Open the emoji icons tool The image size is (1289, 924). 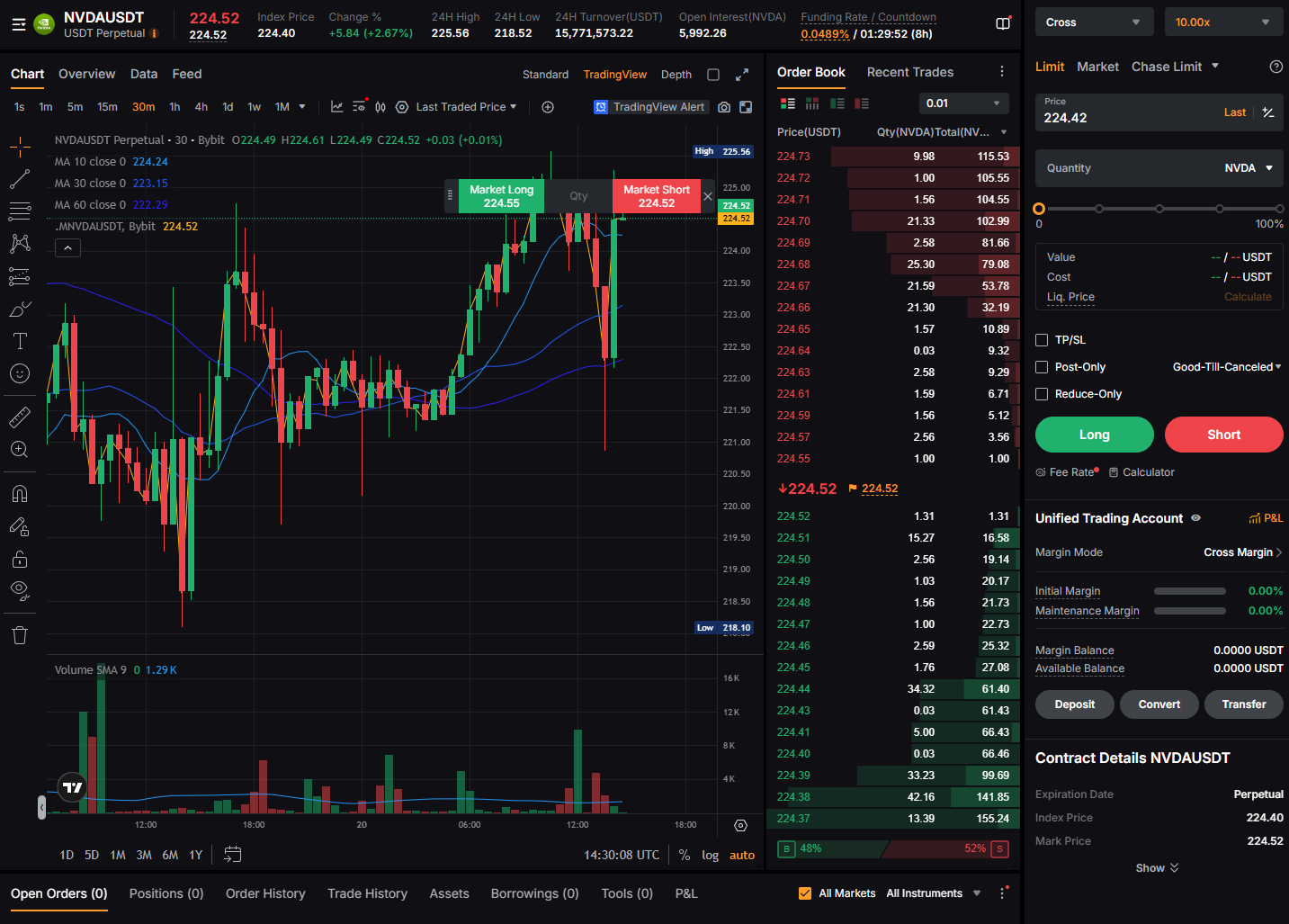point(20,373)
